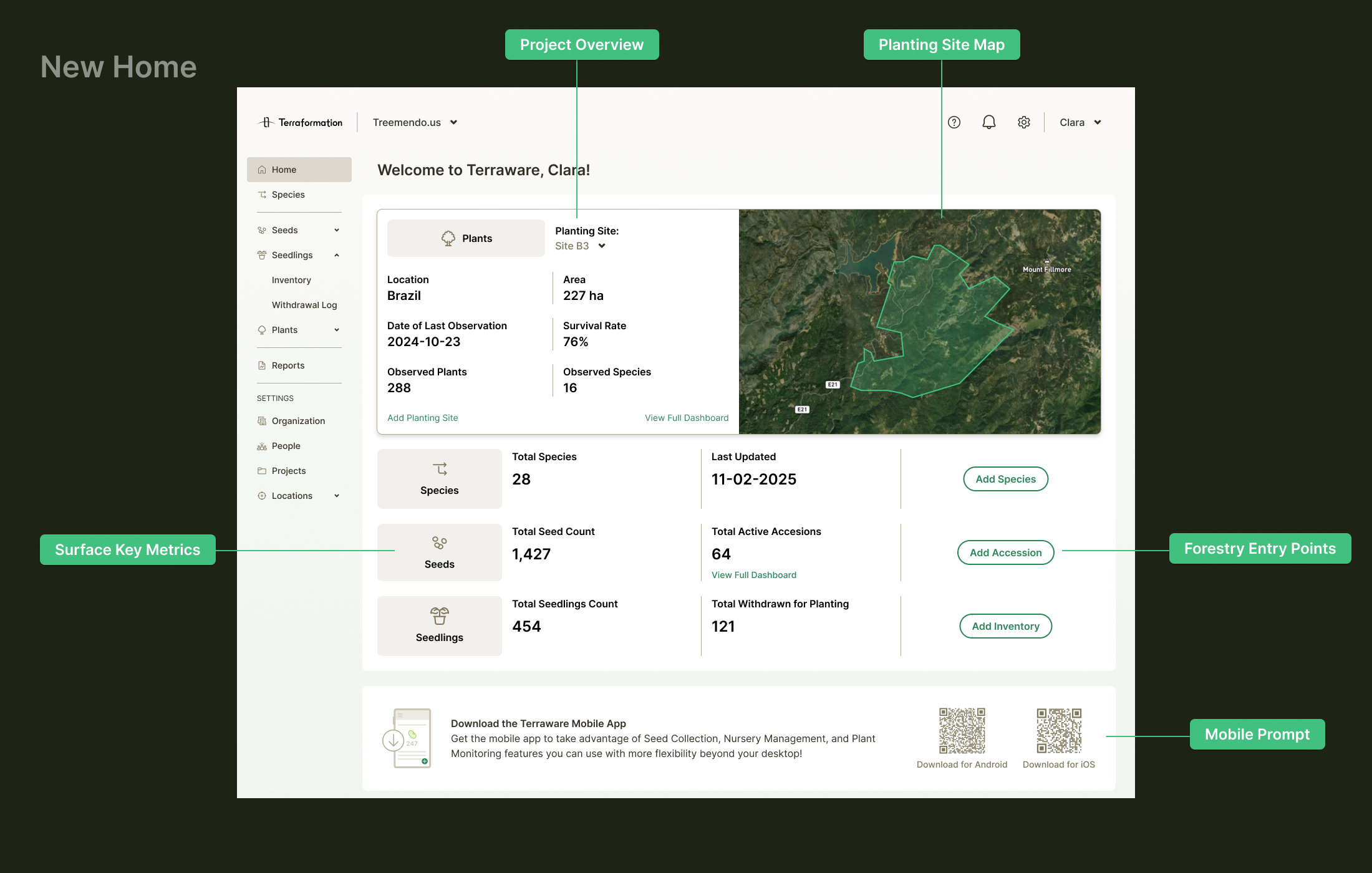Click the Add Accession button
This screenshot has height=873, width=1372.
pos(1005,552)
